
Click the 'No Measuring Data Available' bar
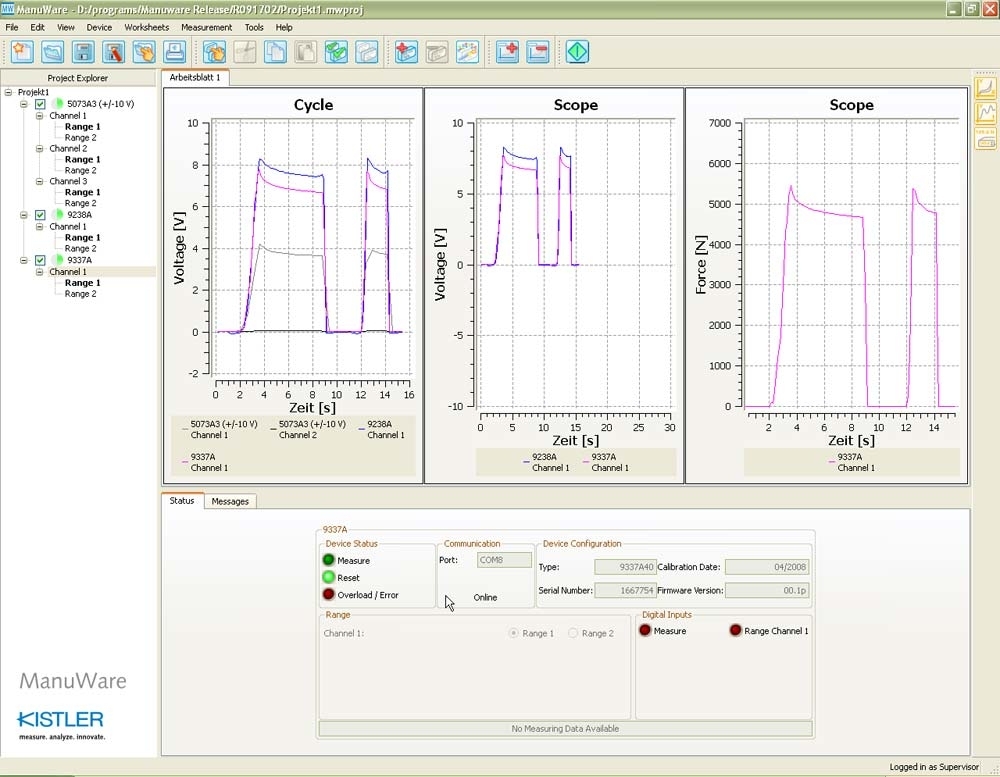[565, 729]
